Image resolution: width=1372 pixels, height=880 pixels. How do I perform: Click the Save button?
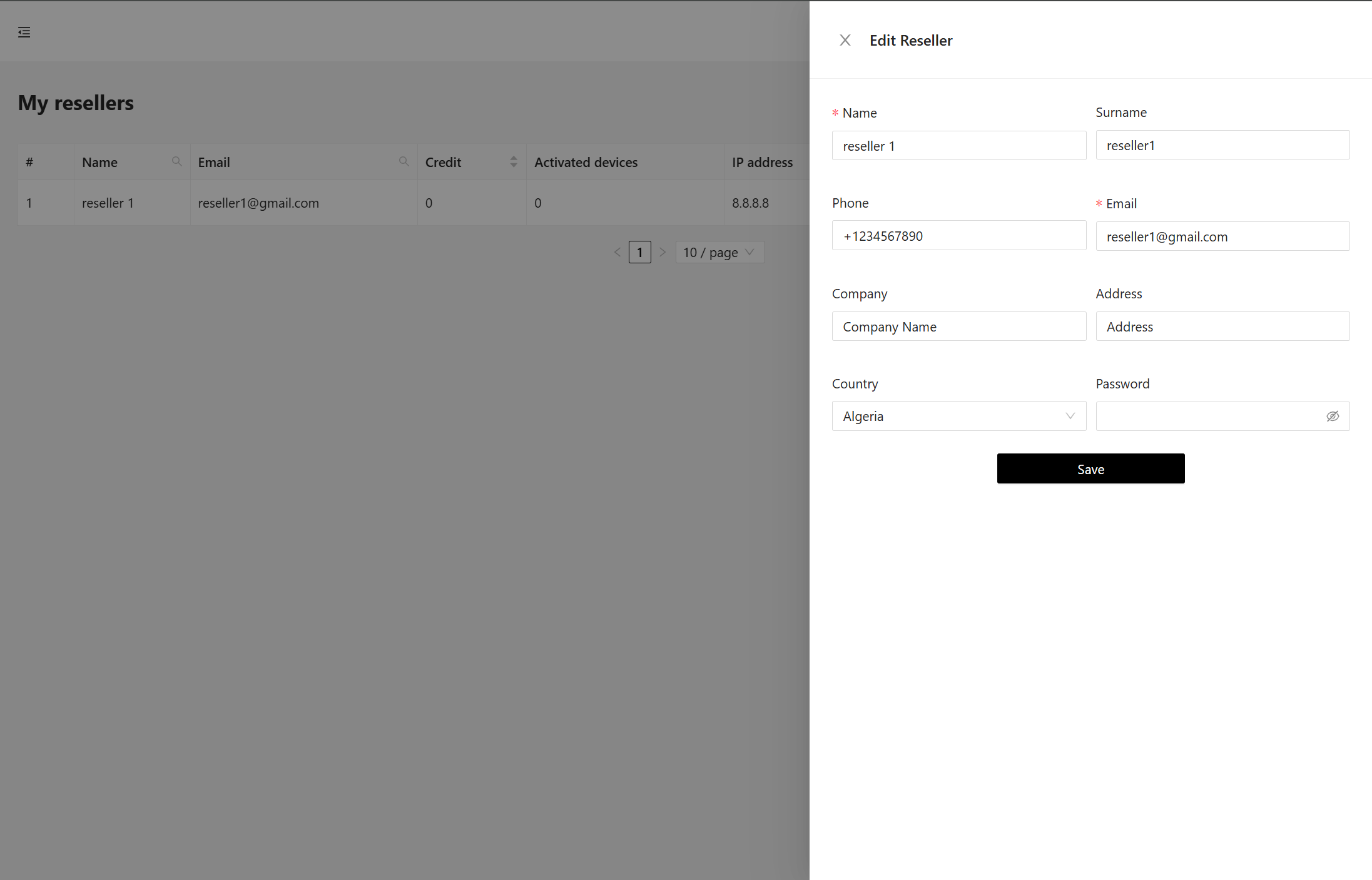click(x=1090, y=468)
